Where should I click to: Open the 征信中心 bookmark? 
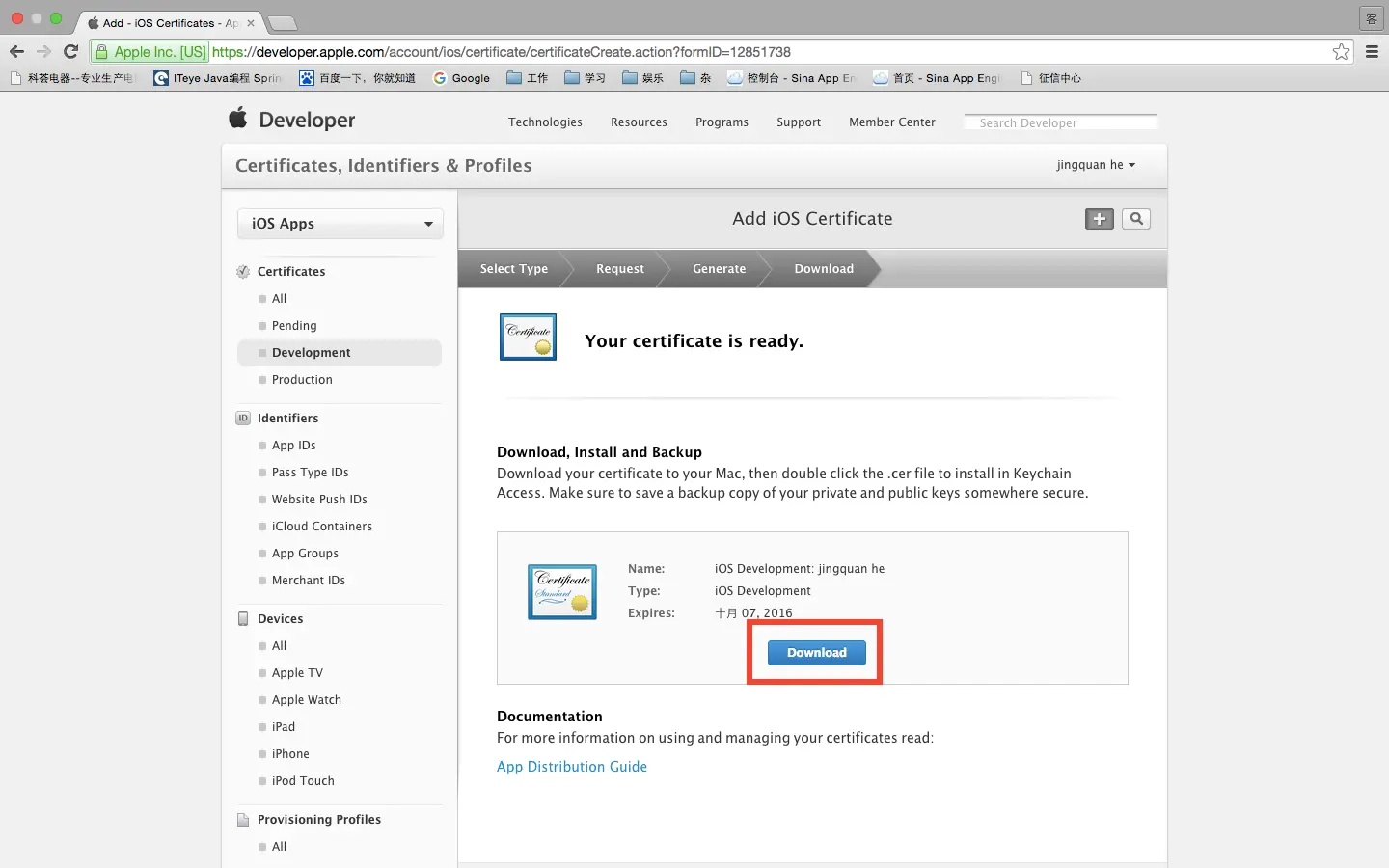[x=1050, y=78]
